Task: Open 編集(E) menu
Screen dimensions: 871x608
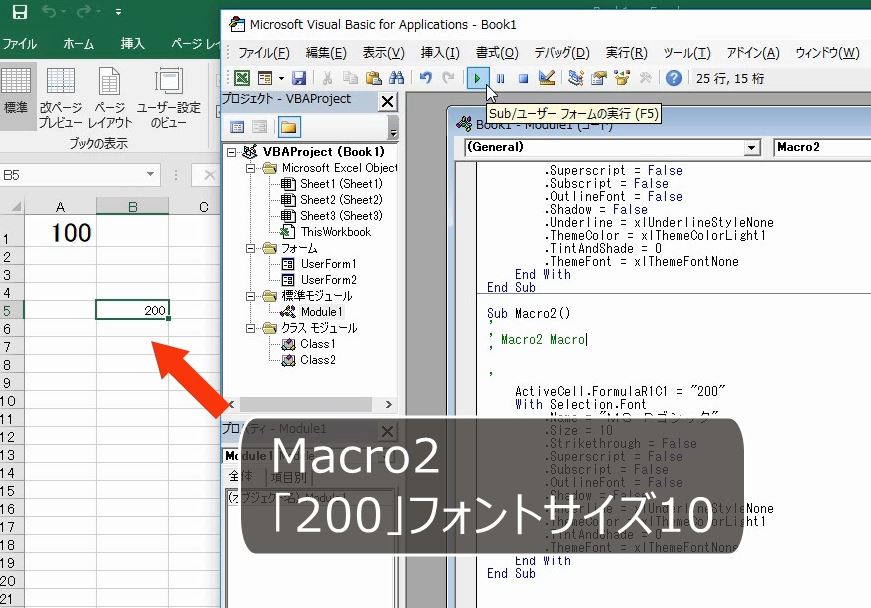Action: [x=326, y=53]
